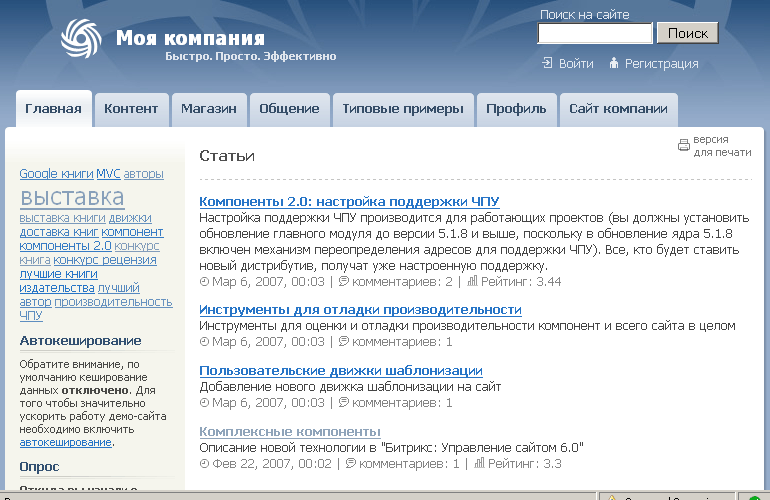Viewport: 770px width, 500px height.
Task: Follow the автокеширование link in sidebar
Action: [x=65, y=441]
